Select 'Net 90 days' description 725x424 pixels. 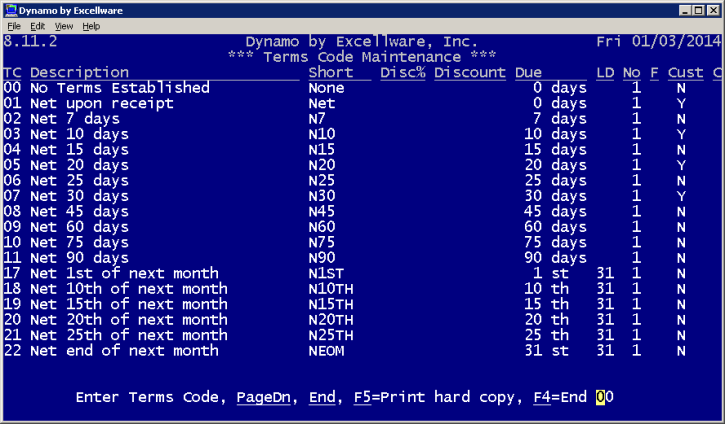point(79,258)
